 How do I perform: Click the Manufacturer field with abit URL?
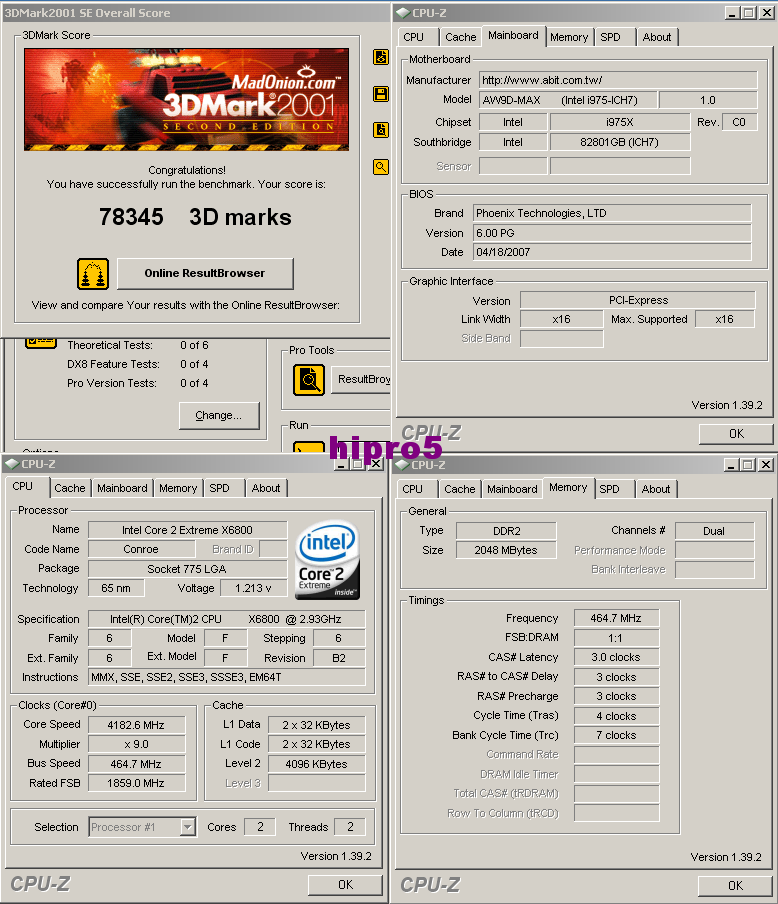tap(618, 80)
